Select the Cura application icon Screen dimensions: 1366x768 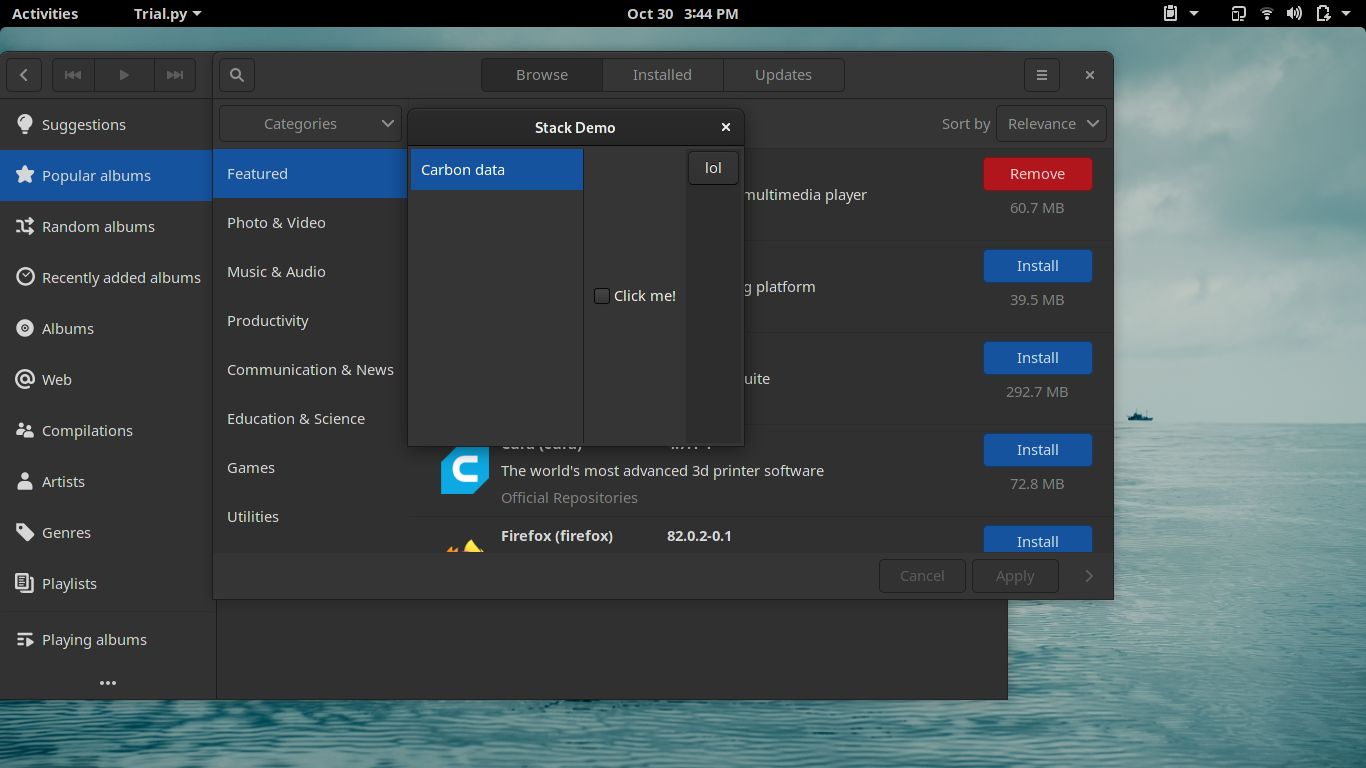tap(464, 470)
